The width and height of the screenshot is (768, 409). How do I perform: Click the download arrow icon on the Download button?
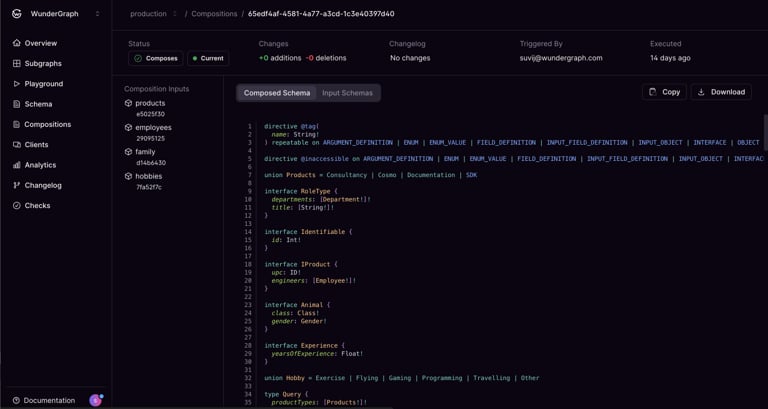701,92
